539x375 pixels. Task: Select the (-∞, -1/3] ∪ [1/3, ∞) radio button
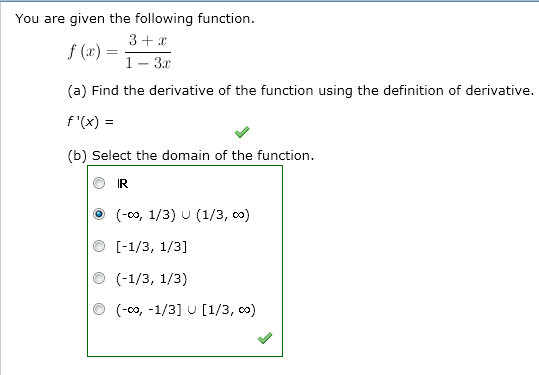pos(99,309)
